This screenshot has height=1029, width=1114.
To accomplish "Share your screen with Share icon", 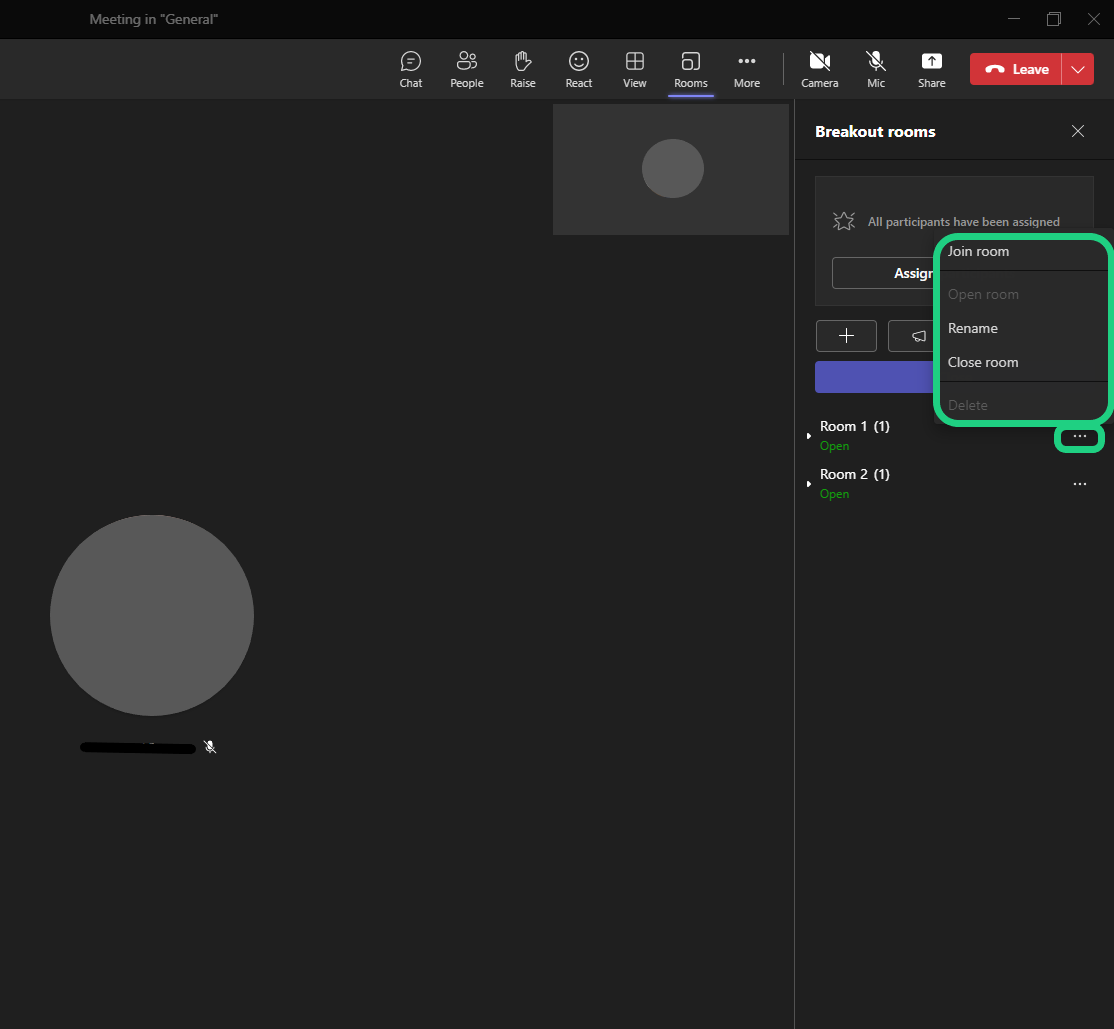I will pos(931,69).
